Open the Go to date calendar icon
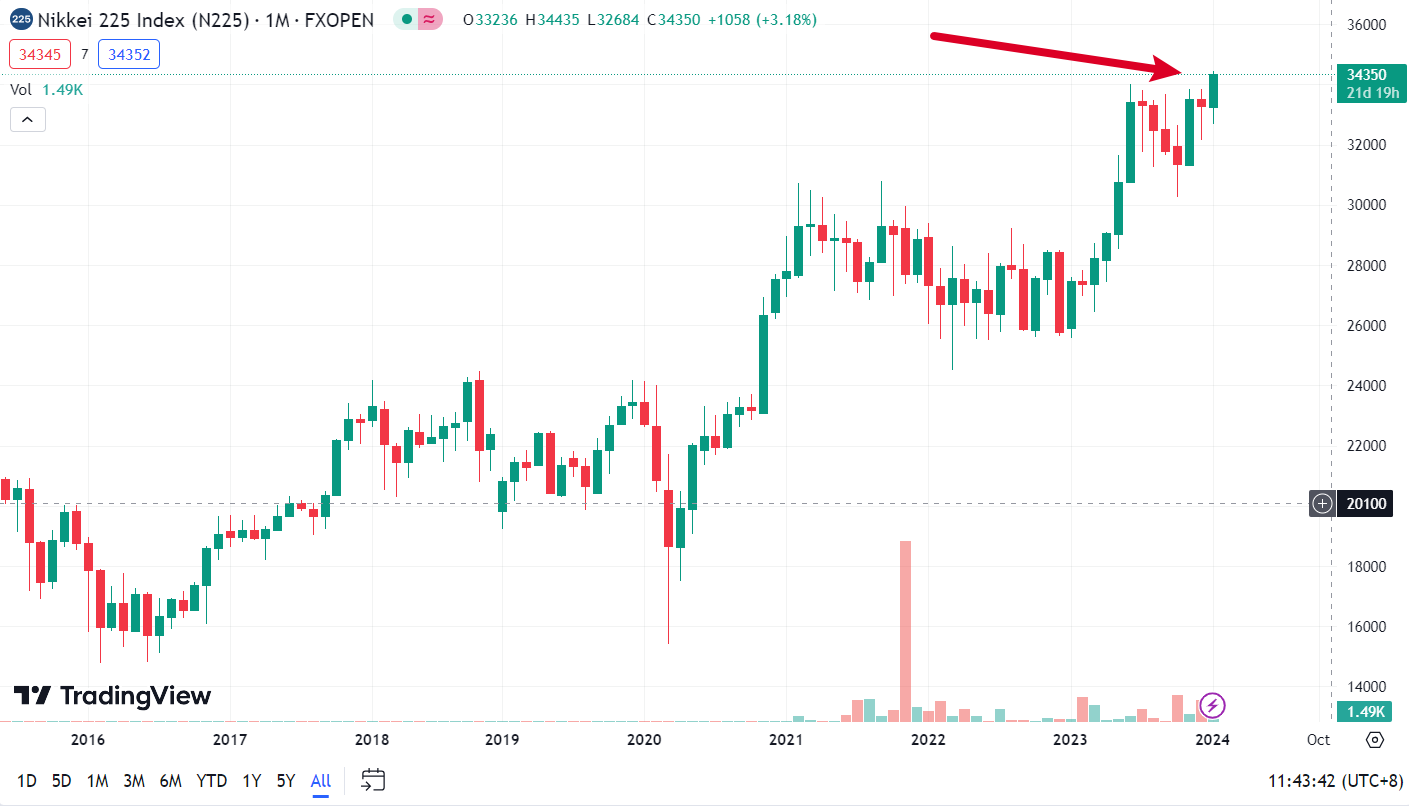The width and height of the screenshot is (1409, 806). pos(373,780)
